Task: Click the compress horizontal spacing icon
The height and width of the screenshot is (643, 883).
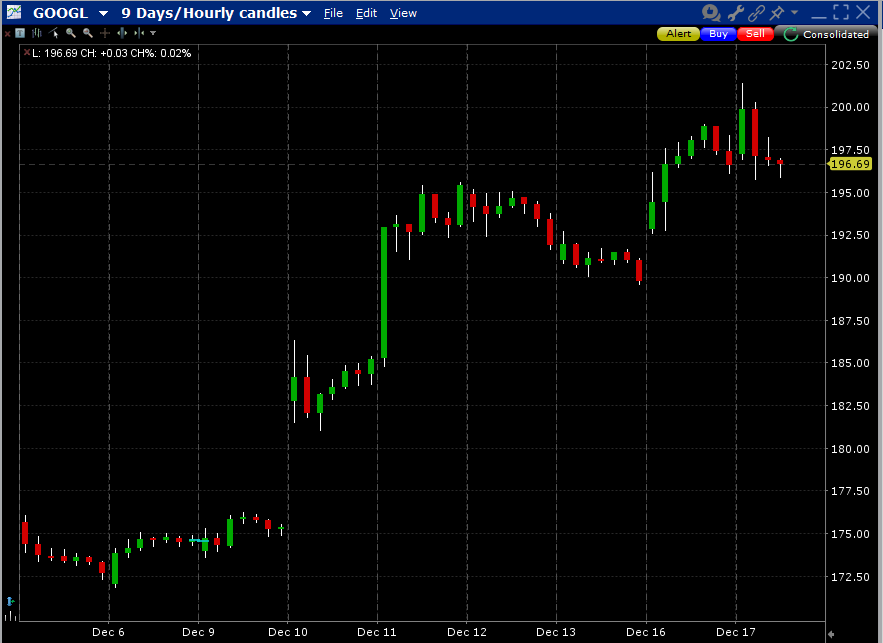Action: point(139,33)
